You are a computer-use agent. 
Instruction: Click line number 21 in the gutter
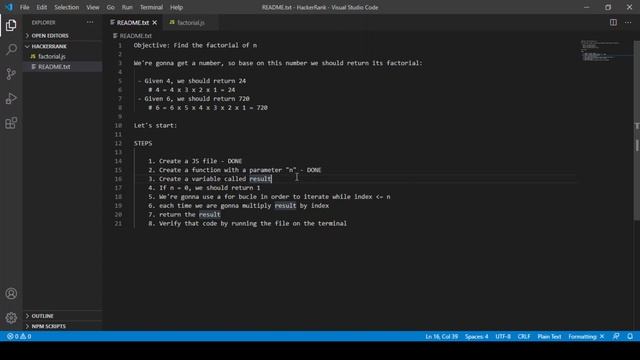coord(118,223)
